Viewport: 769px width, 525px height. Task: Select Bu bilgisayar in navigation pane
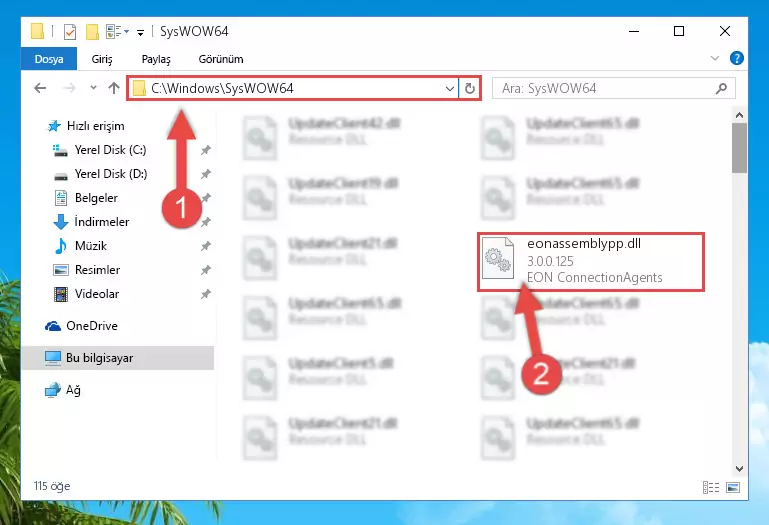tap(118, 358)
